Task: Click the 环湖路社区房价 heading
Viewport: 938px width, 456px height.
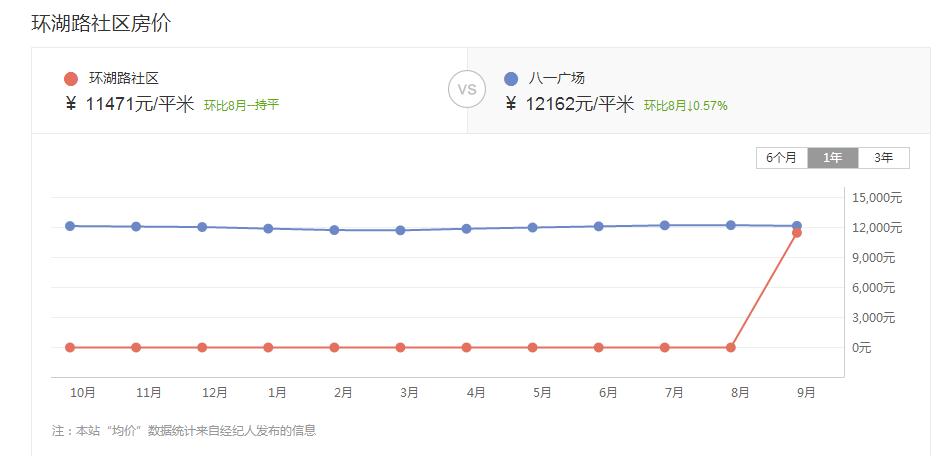Action: pyautogui.click(x=101, y=24)
